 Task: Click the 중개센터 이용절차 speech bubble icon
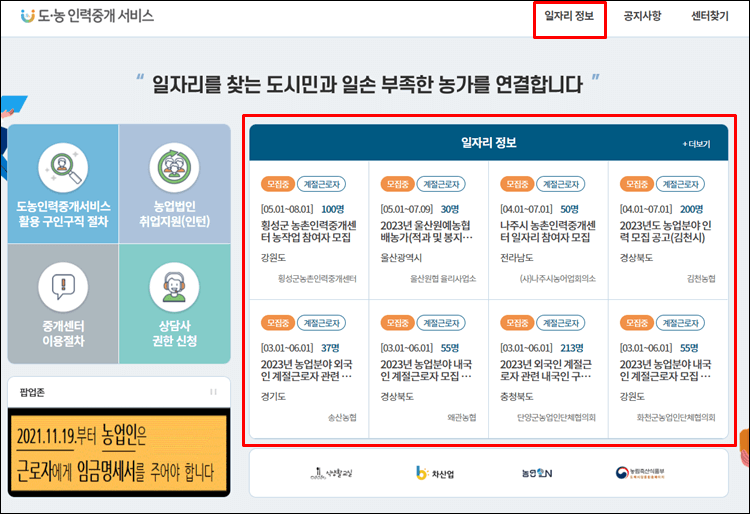point(63,287)
